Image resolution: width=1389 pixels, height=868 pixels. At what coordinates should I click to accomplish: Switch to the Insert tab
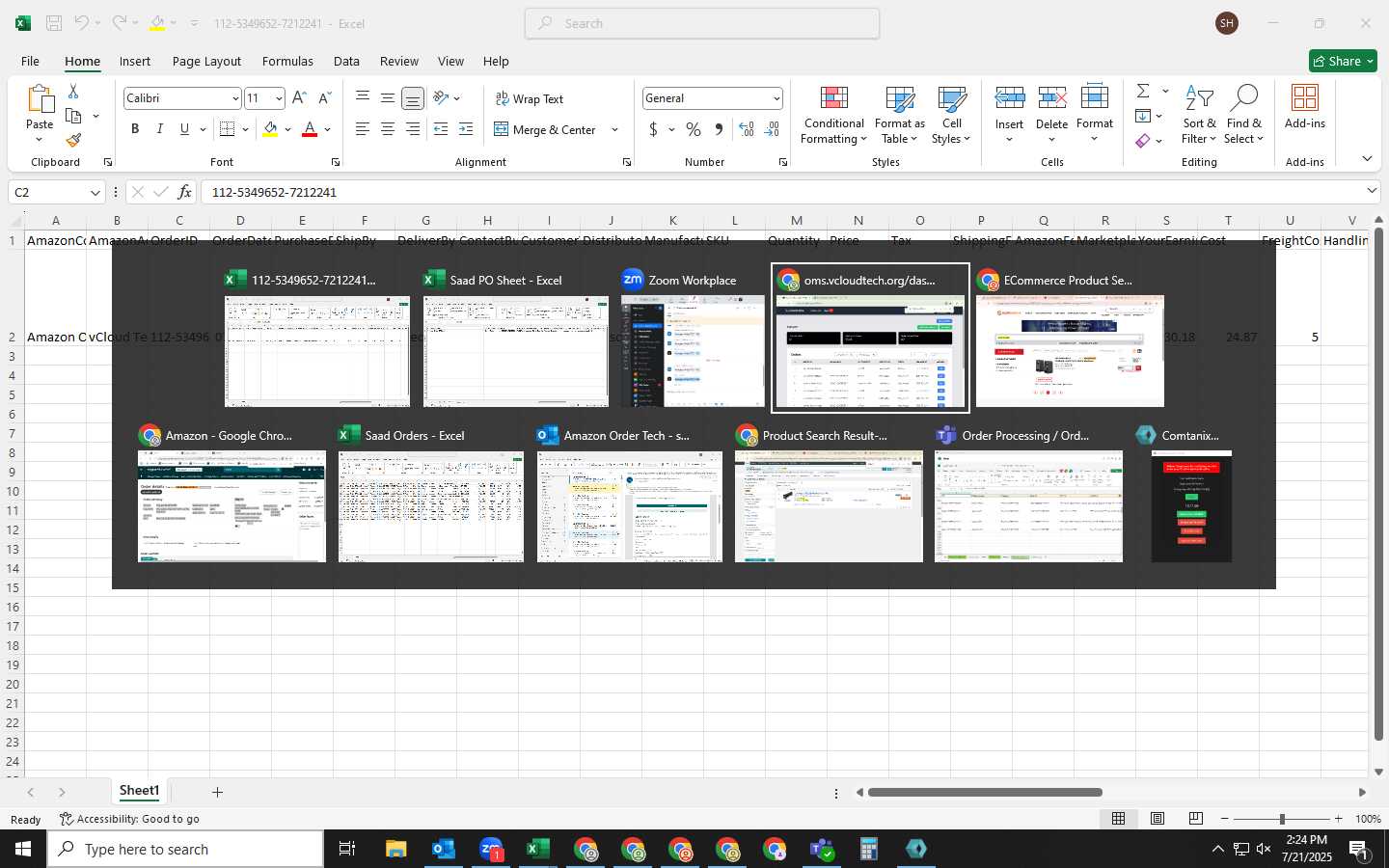[135, 61]
